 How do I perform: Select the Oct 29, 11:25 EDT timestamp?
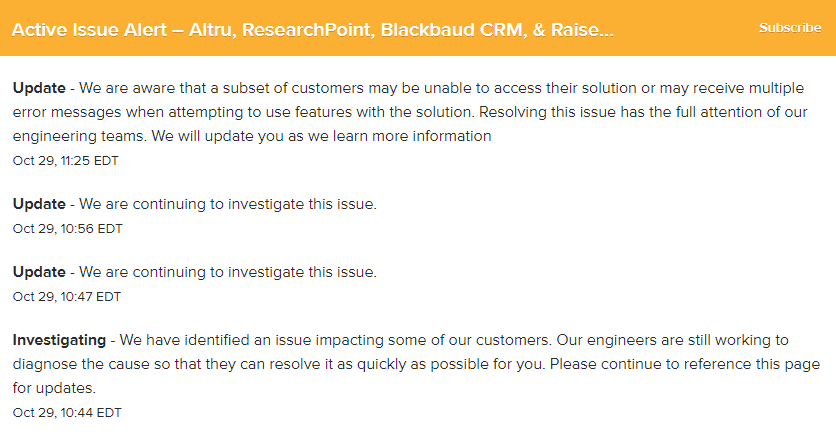point(66,161)
